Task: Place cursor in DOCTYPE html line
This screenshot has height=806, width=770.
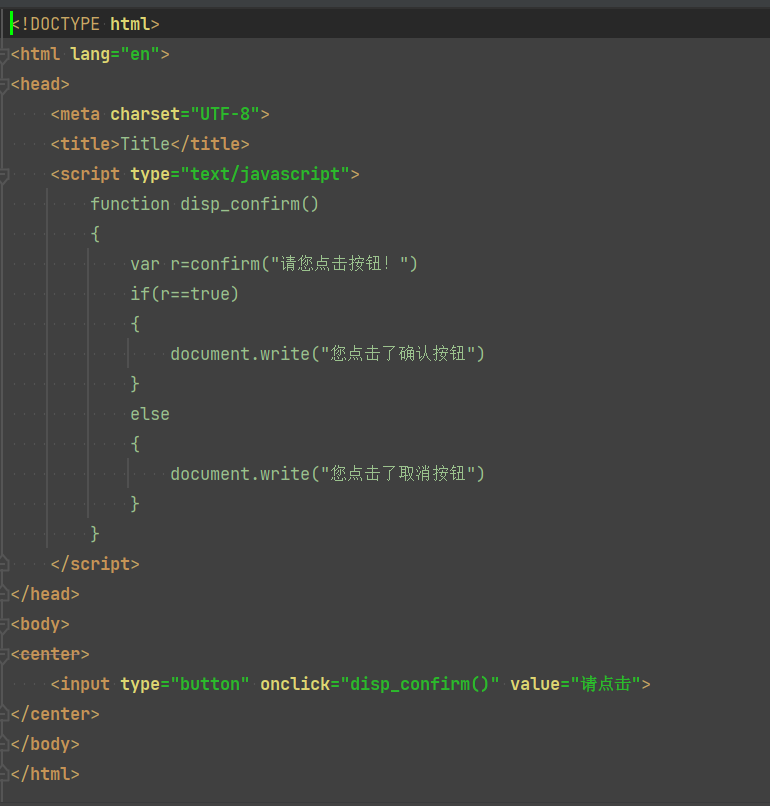Action: (85, 24)
